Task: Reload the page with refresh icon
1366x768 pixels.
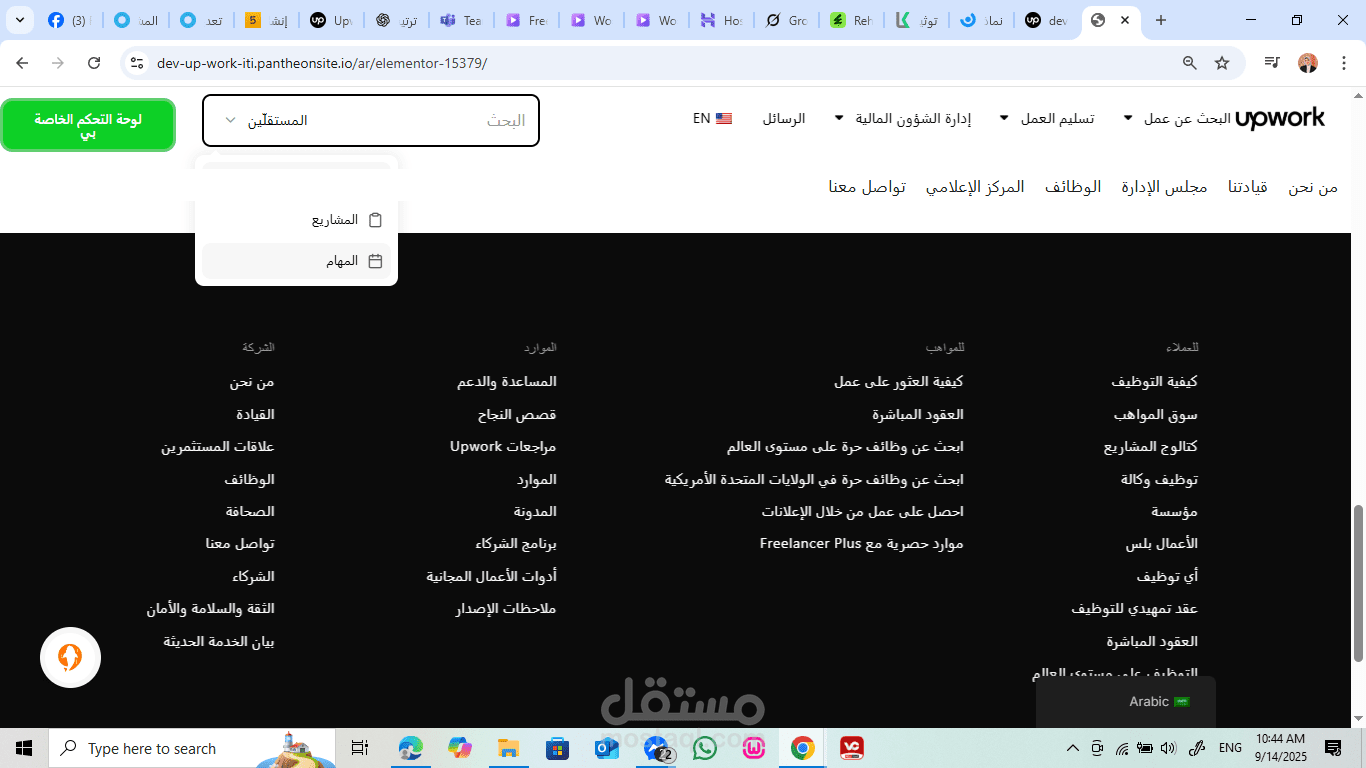Action: click(94, 63)
